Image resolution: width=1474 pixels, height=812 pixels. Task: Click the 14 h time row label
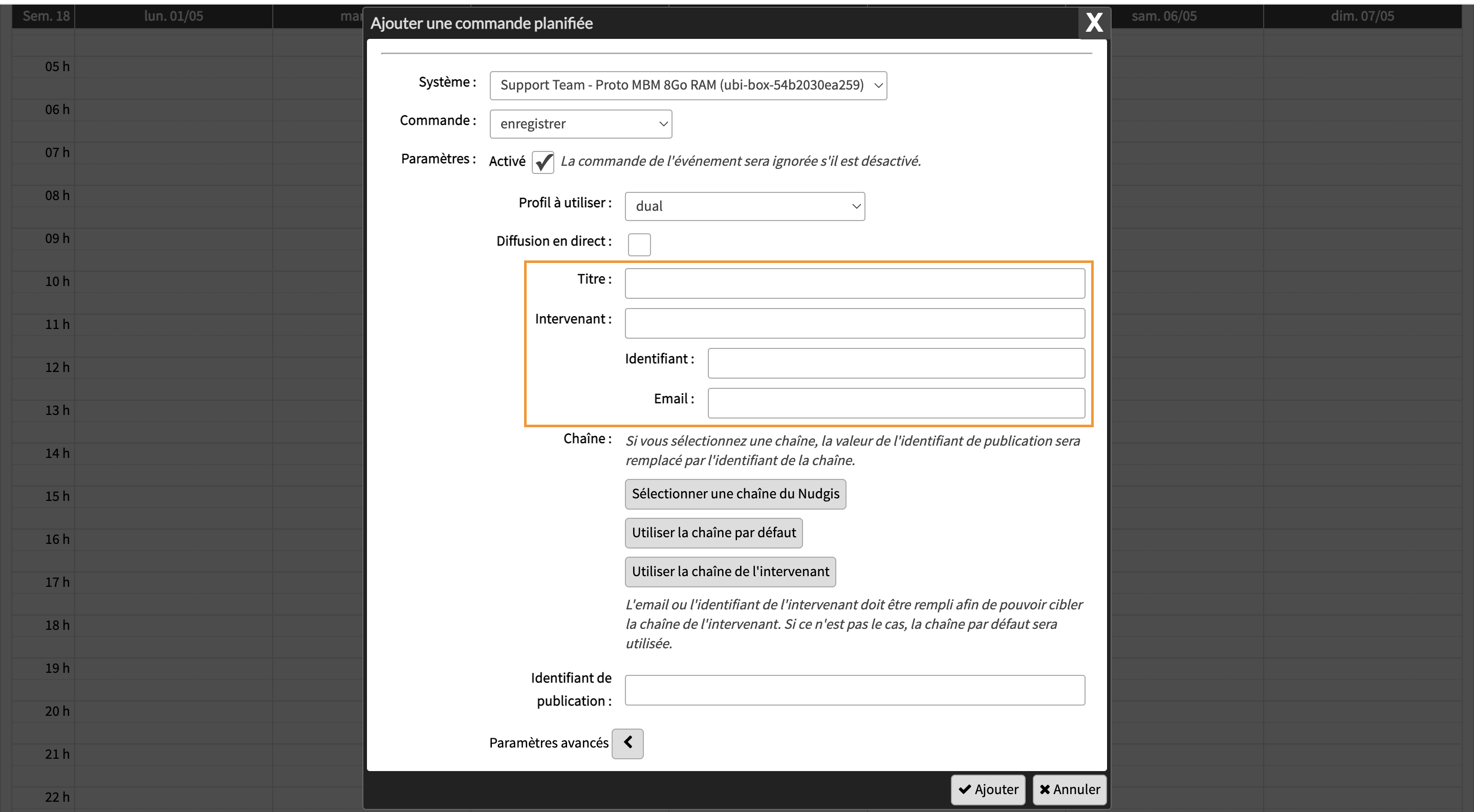pos(57,453)
